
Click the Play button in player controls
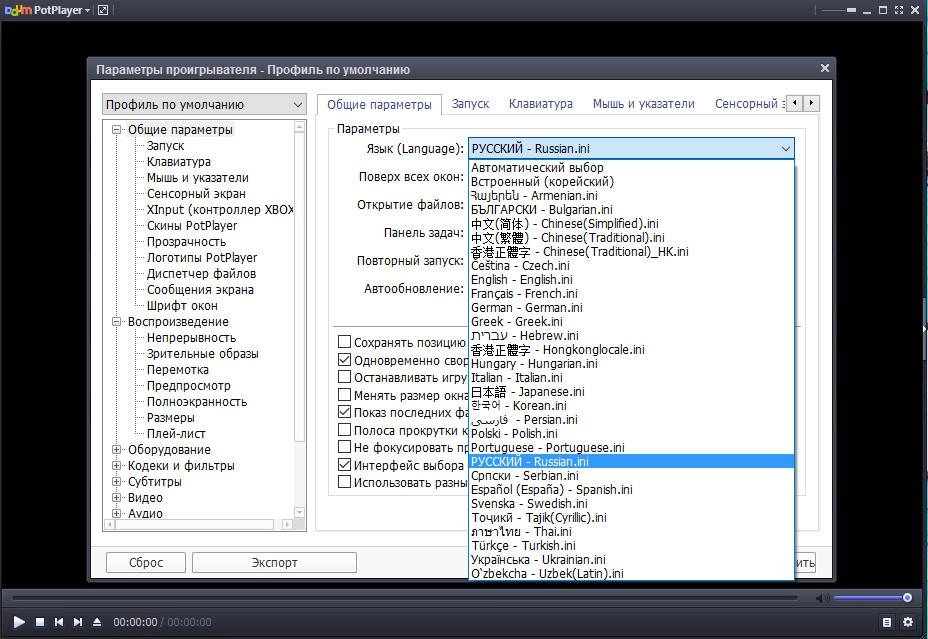[x=19, y=622]
